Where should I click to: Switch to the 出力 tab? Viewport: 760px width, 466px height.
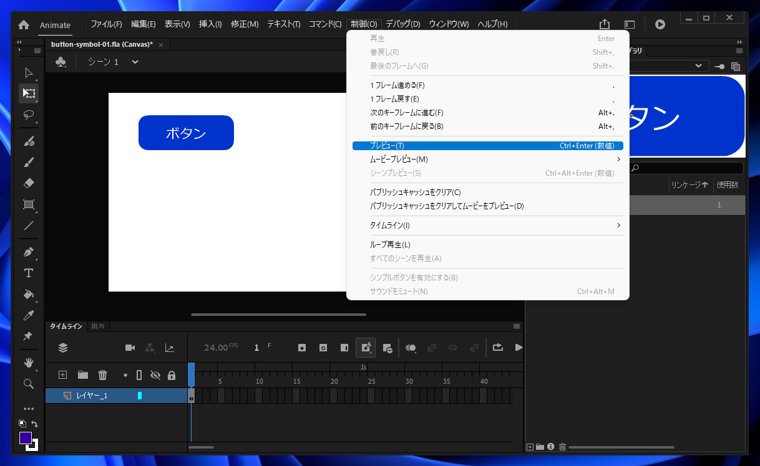98,326
